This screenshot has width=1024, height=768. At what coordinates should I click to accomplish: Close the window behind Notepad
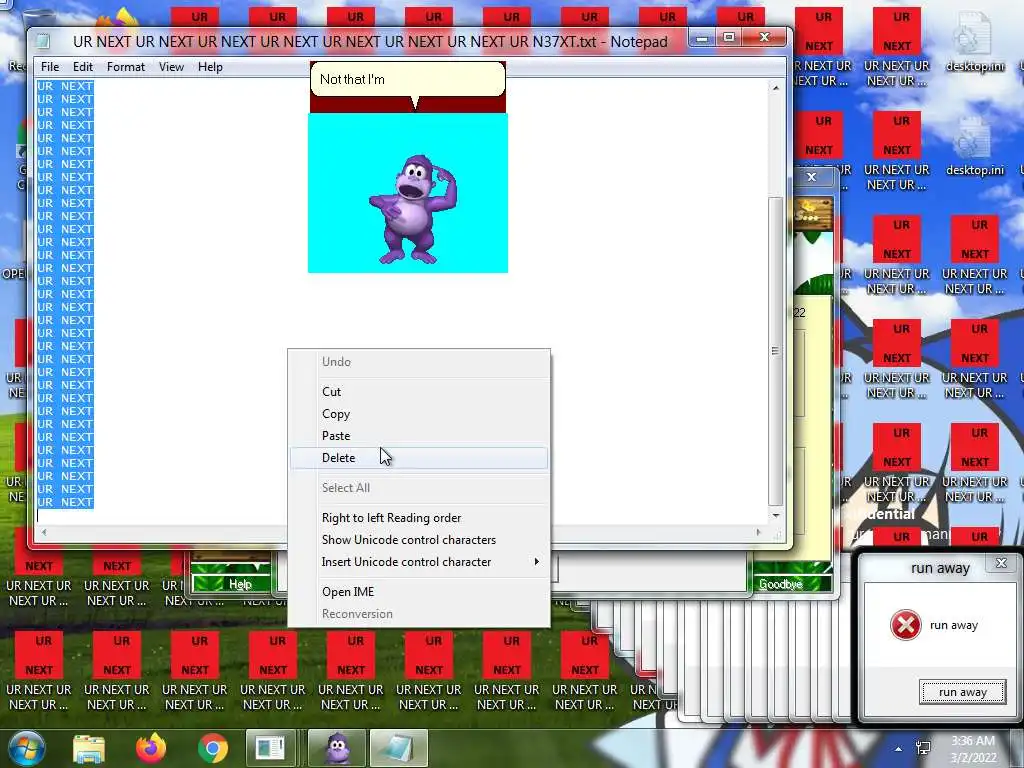click(x=812, y=177)
